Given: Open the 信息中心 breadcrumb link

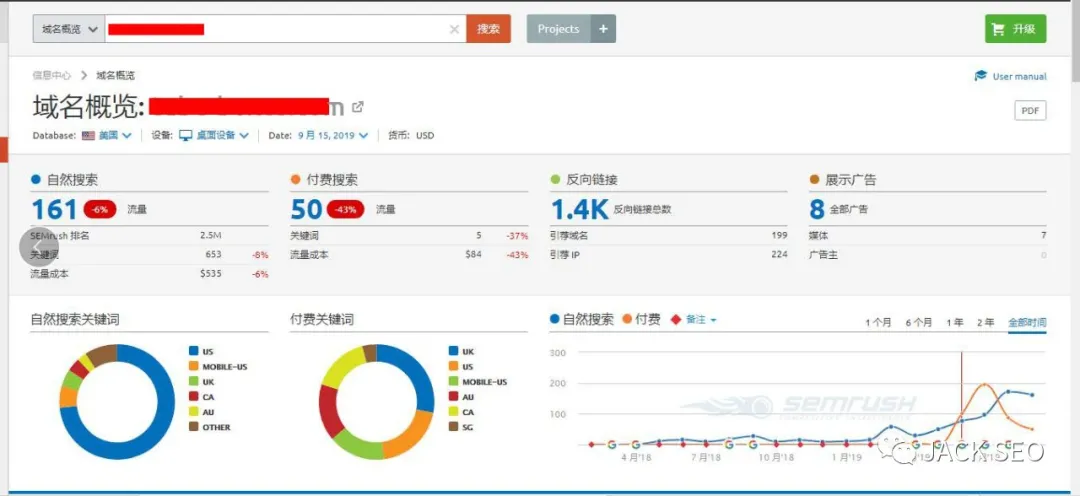Looking at the screenshot, I should click(x=51, y=75).
